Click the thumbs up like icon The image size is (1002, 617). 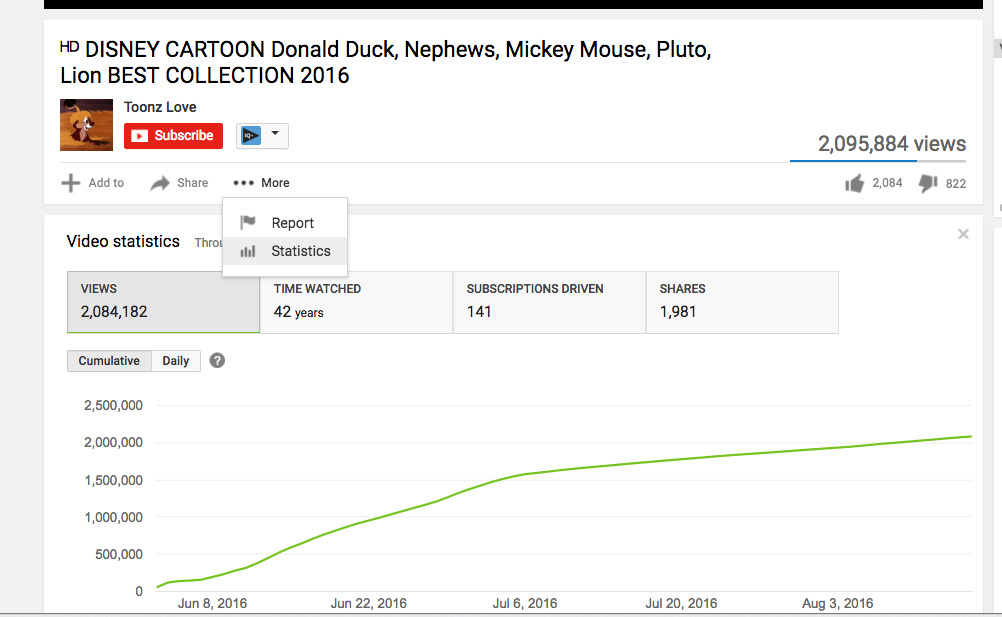point(854,183)
